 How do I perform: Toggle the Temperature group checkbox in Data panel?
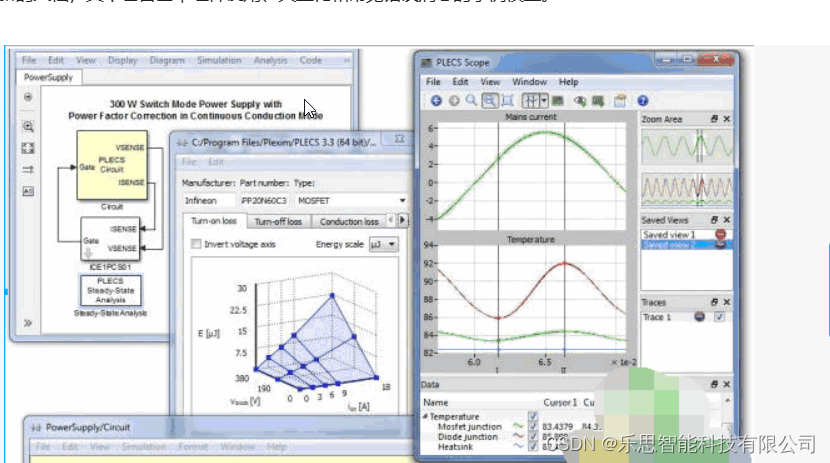click(533, 416)
